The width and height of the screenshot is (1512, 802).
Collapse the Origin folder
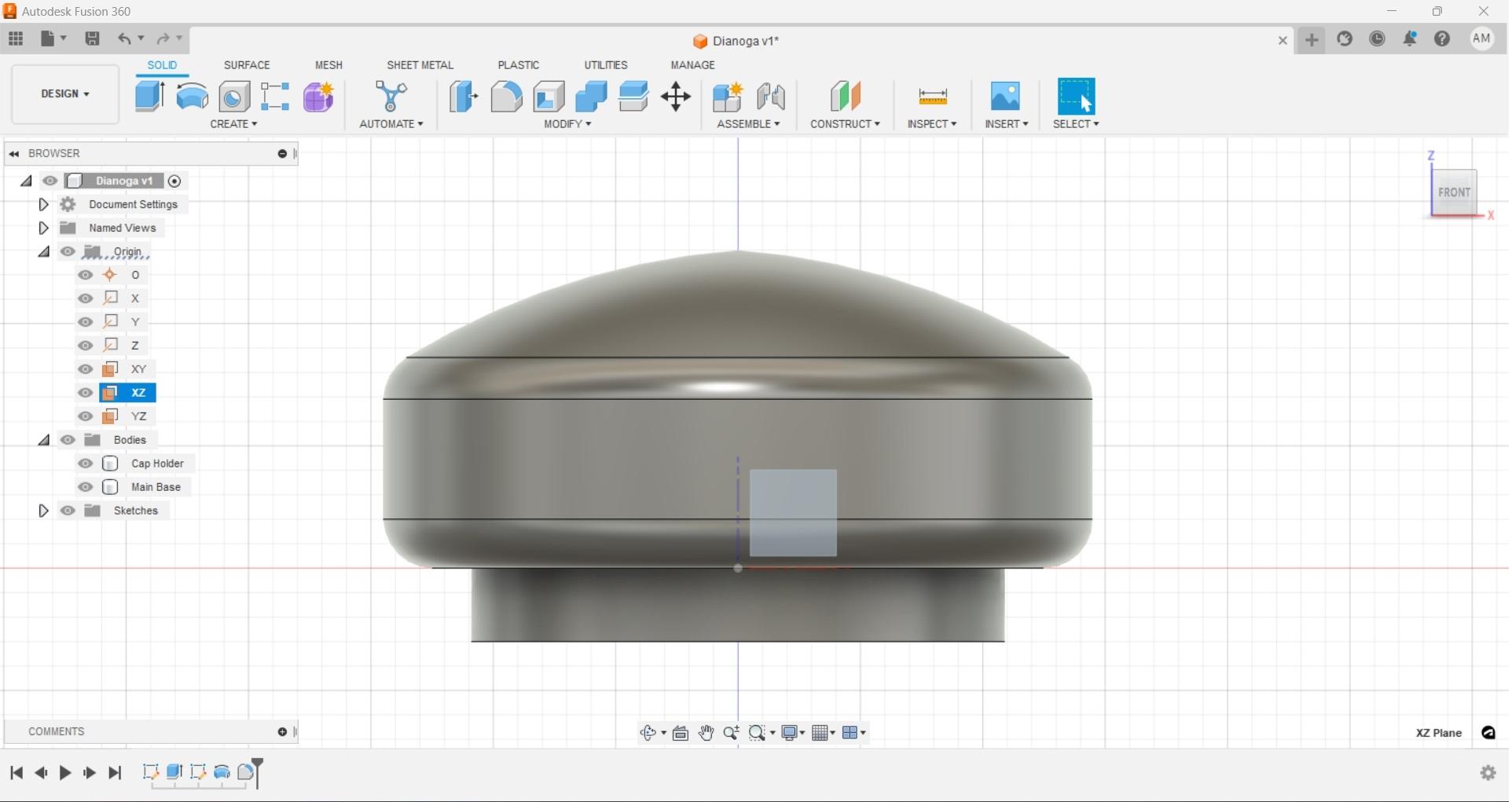point(44,251)
